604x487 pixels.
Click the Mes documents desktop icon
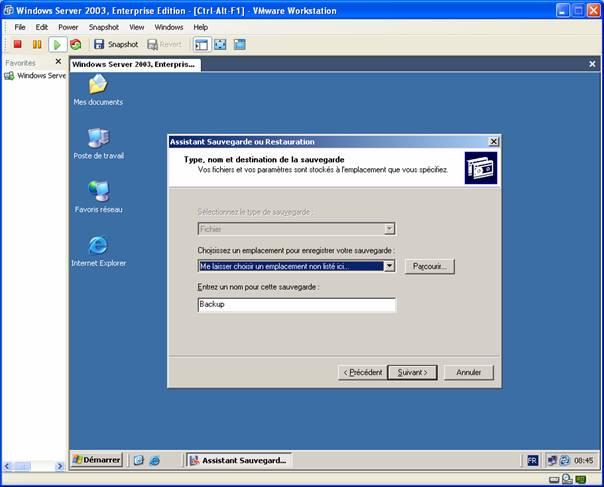pyautogui.click(x=98, y=90)
